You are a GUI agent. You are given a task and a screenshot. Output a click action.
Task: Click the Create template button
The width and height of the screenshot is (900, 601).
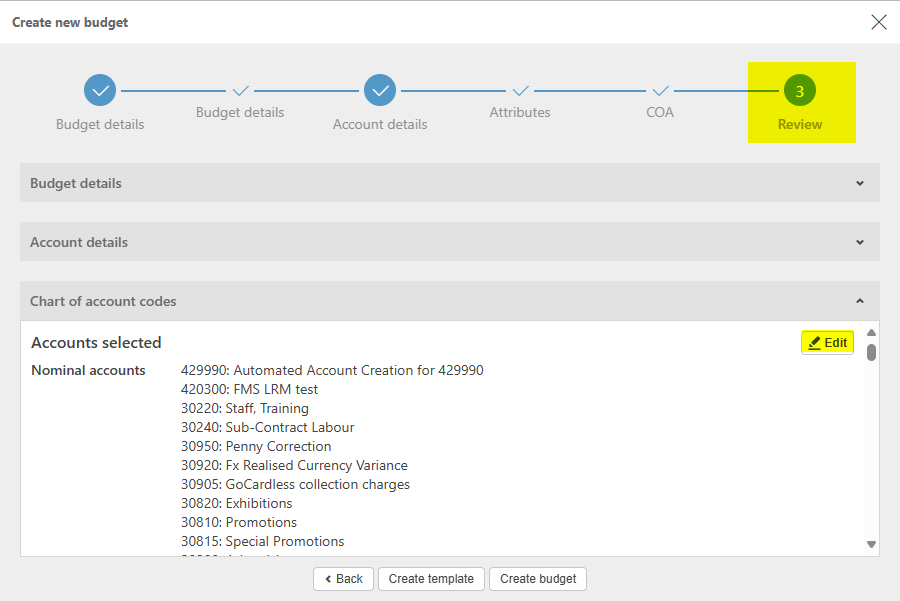click(431, 579)
